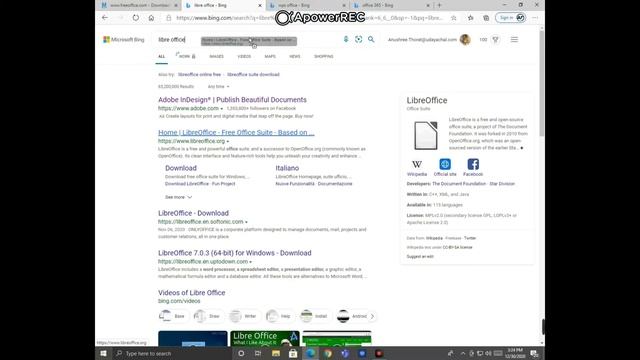Click libreoffice suite download suggestion
The height and width of the screenshot is (360, 640).
pyautogui.click(x=253, y=75)
